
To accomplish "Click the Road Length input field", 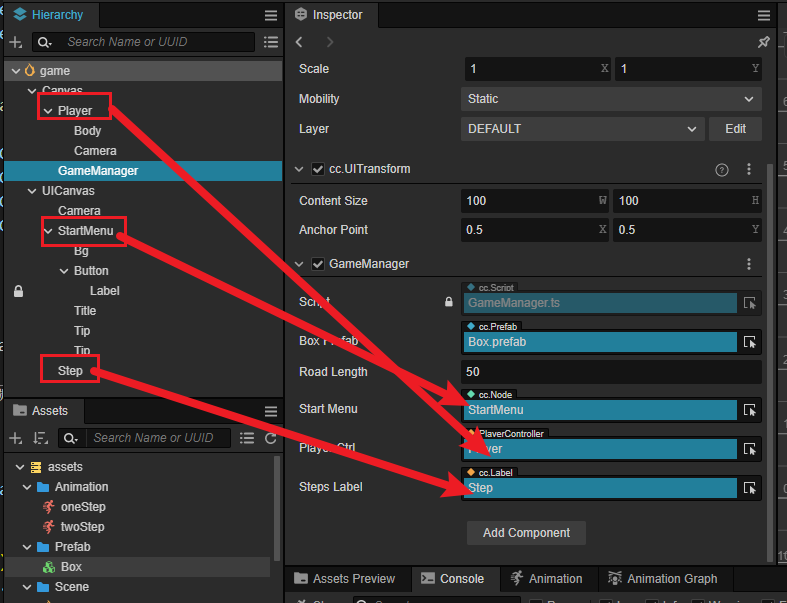I will point(611,372).
